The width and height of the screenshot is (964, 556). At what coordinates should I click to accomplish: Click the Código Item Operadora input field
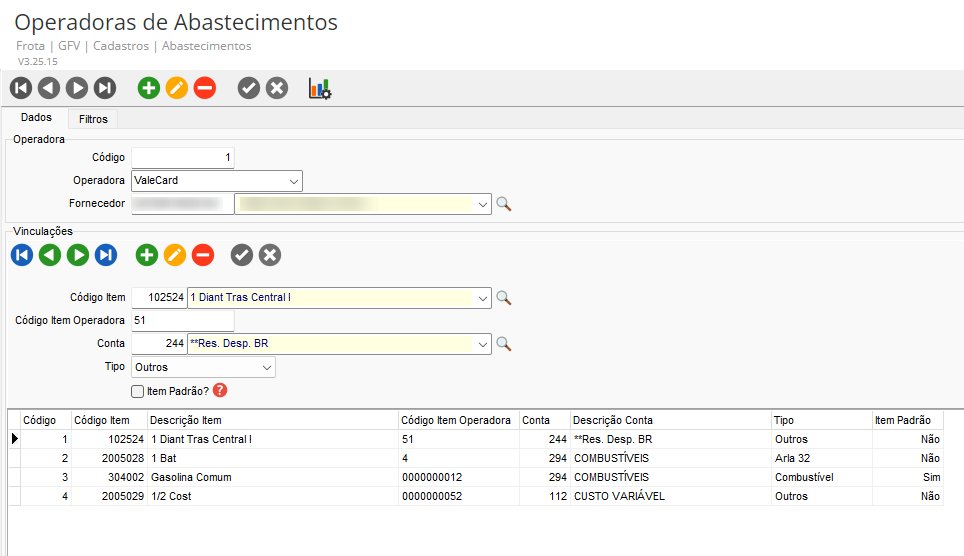(183, 320)
